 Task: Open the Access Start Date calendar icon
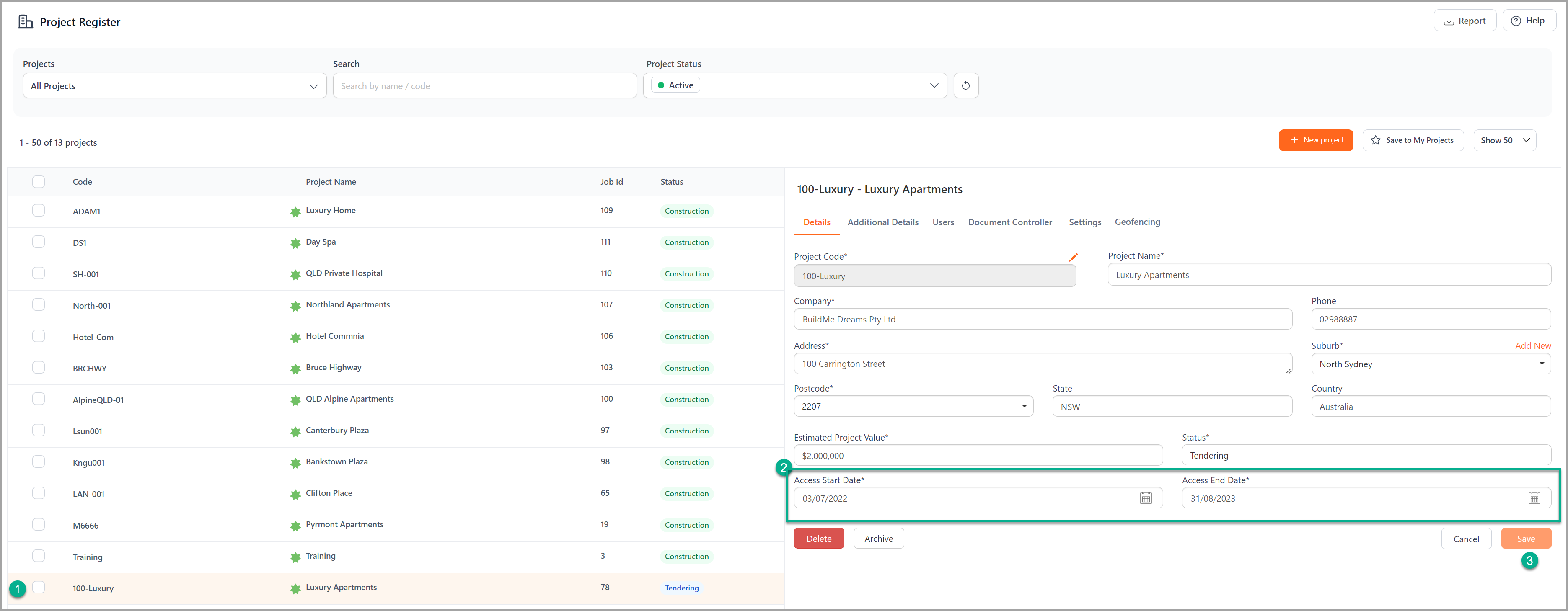[x=1146, y=498]
